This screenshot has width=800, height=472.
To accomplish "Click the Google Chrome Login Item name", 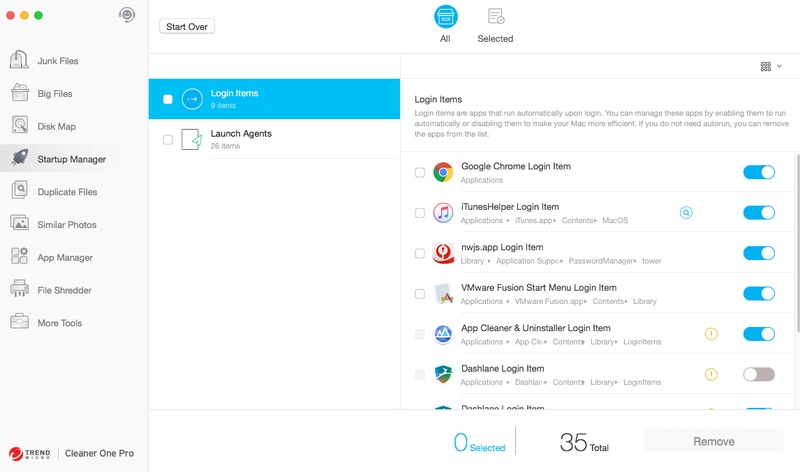I will click(516, 166).
